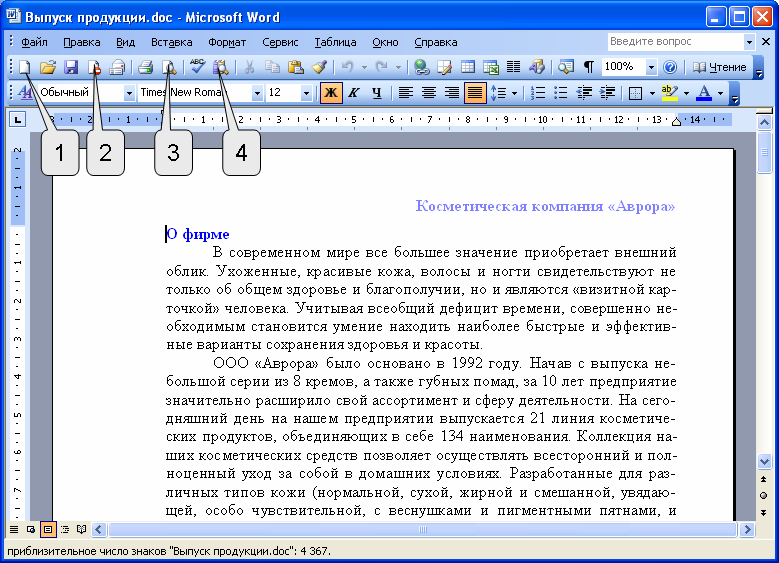Toggle italic (К) formatting
The height and width of the screenshot is (563, 779).
pyautogui.click(x=353, y=93)
